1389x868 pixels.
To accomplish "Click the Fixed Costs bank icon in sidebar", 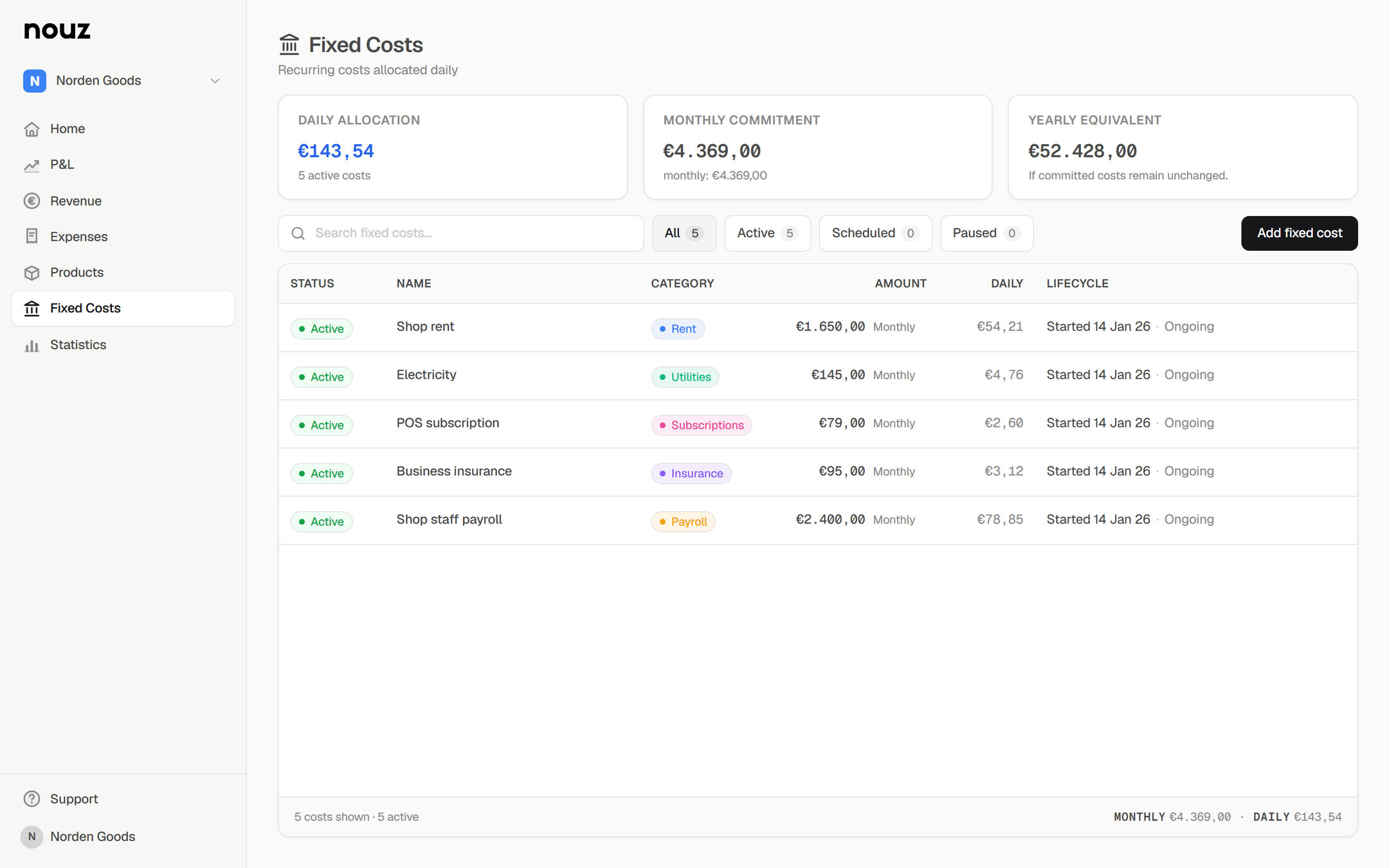I will (32, 309).
